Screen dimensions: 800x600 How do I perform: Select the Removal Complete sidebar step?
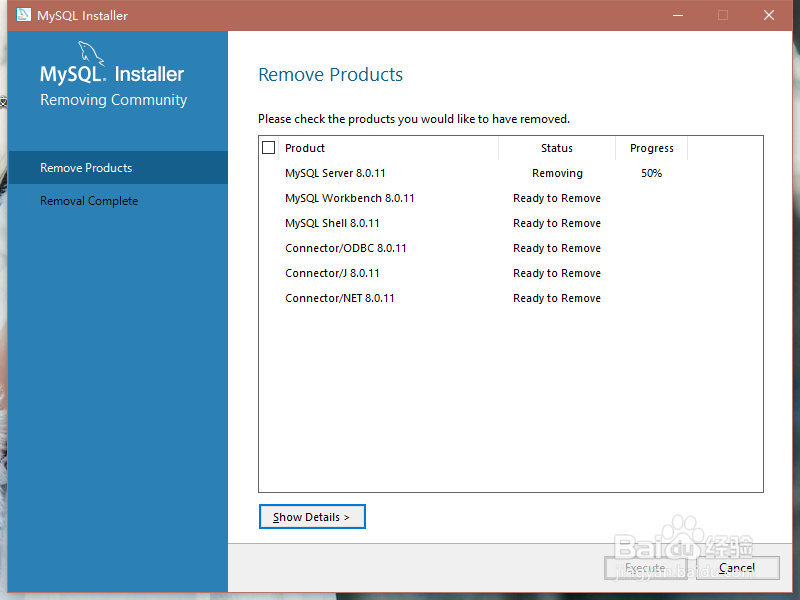[x=118, y=201]
